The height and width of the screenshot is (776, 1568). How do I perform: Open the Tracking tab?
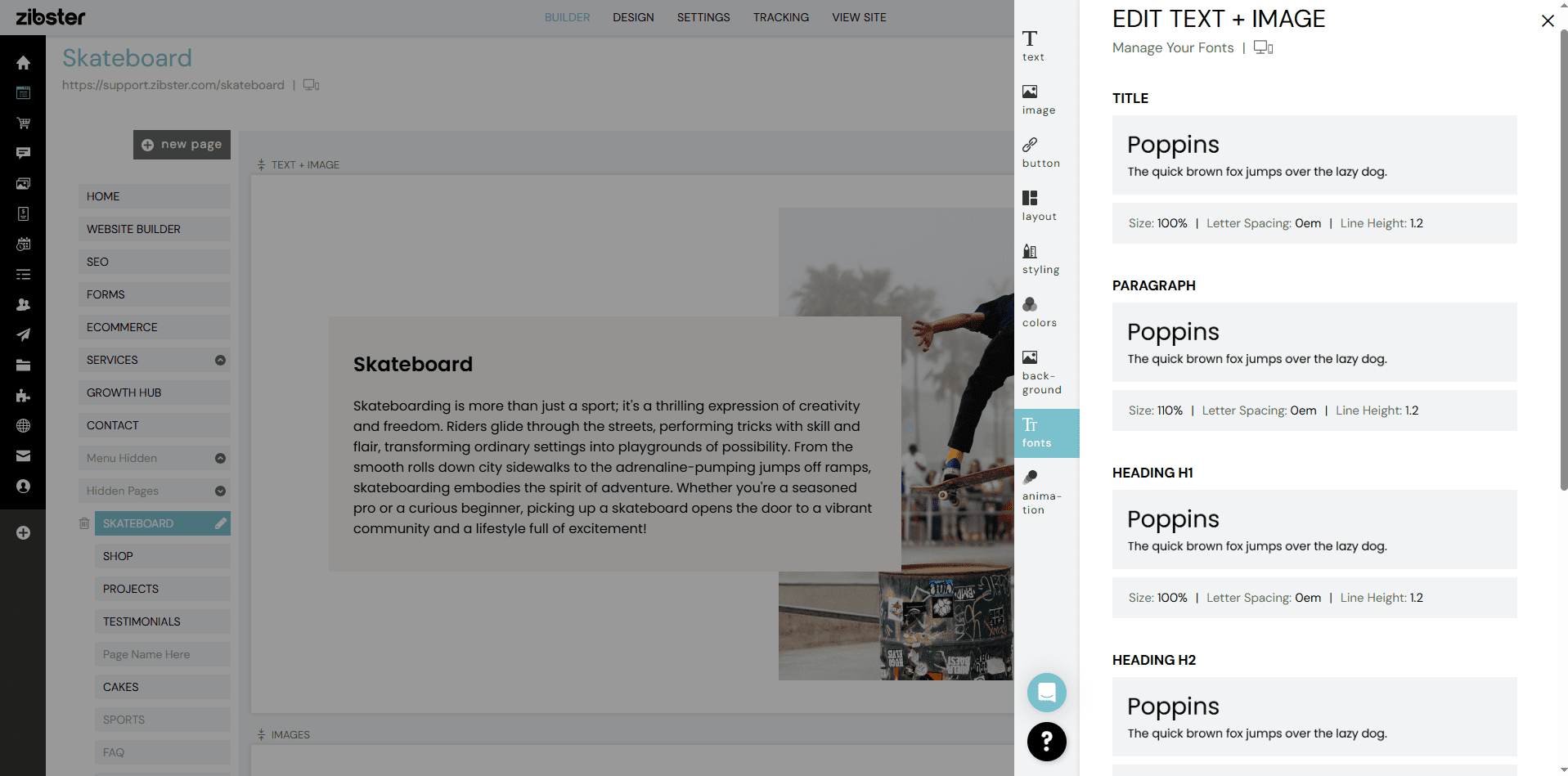(781, 17)
